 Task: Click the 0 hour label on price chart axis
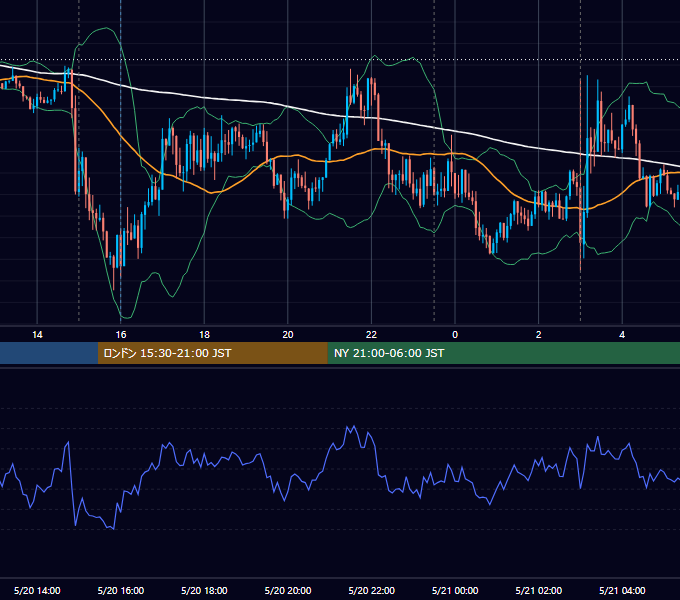pos(455,335)
